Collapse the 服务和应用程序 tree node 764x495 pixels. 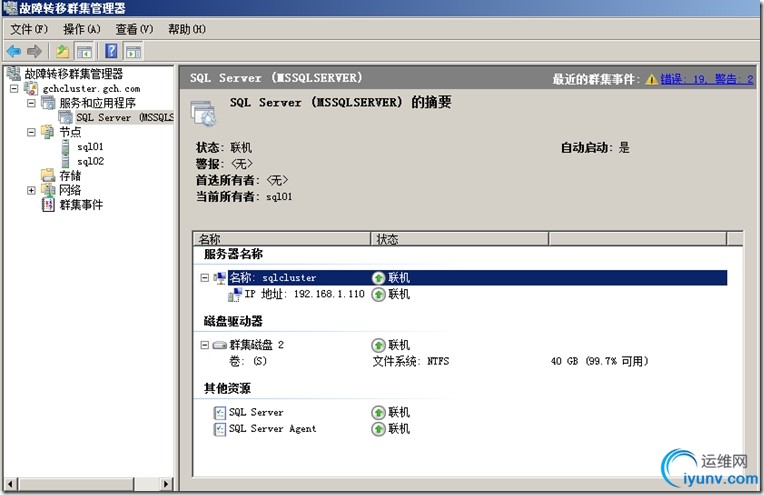point(31,103)
